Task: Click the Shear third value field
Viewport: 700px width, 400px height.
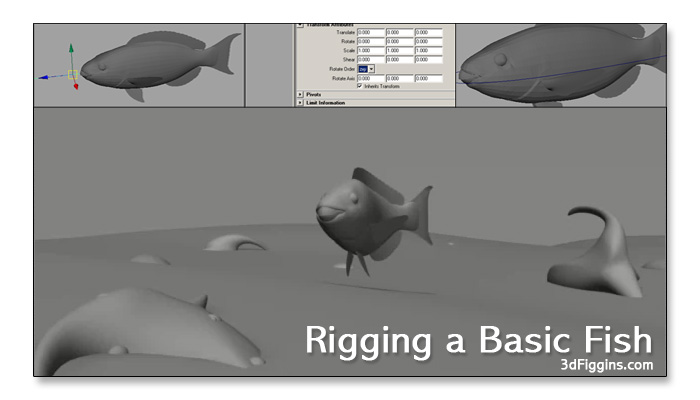Action: click(429, 59)
